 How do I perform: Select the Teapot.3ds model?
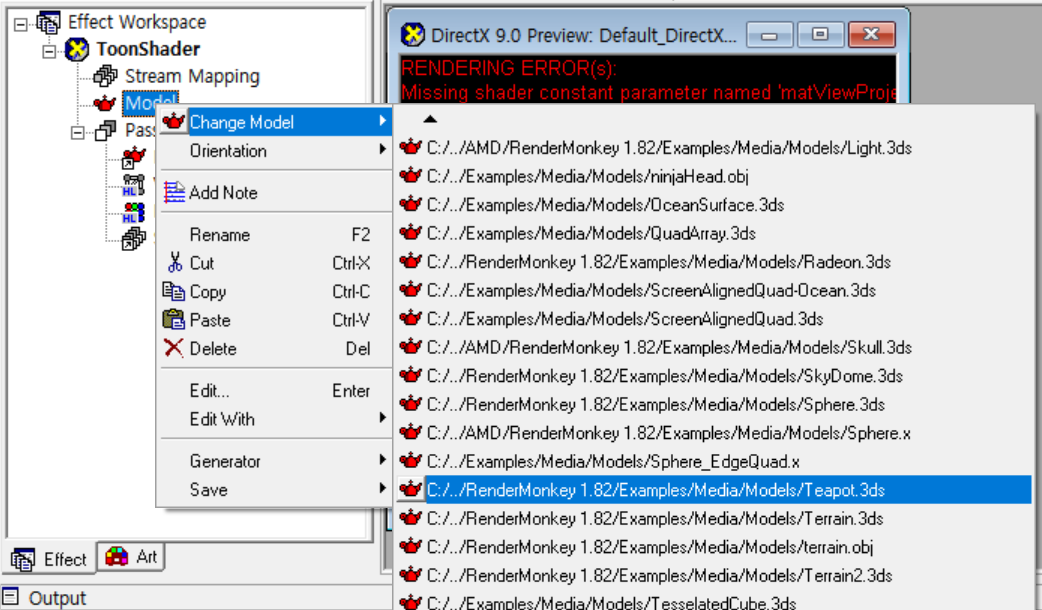point(712,490)
